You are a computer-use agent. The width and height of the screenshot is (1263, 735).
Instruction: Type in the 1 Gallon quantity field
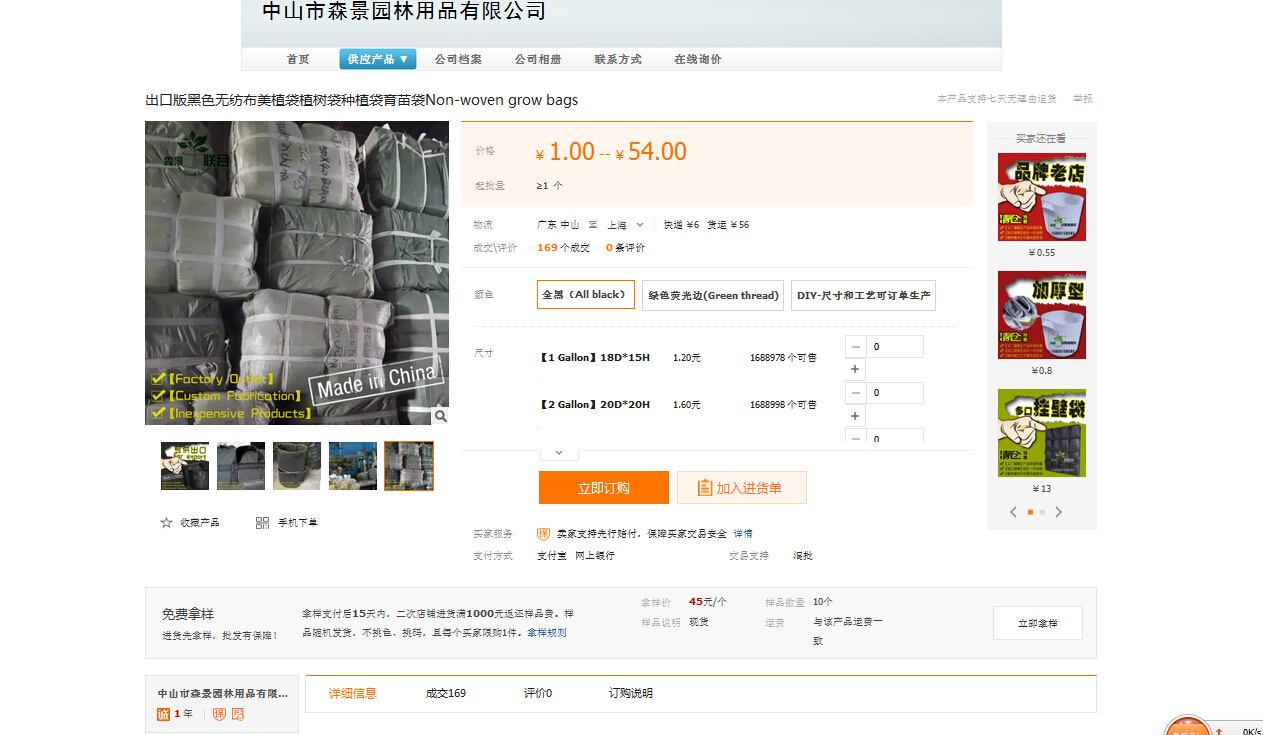pos(895,347)
